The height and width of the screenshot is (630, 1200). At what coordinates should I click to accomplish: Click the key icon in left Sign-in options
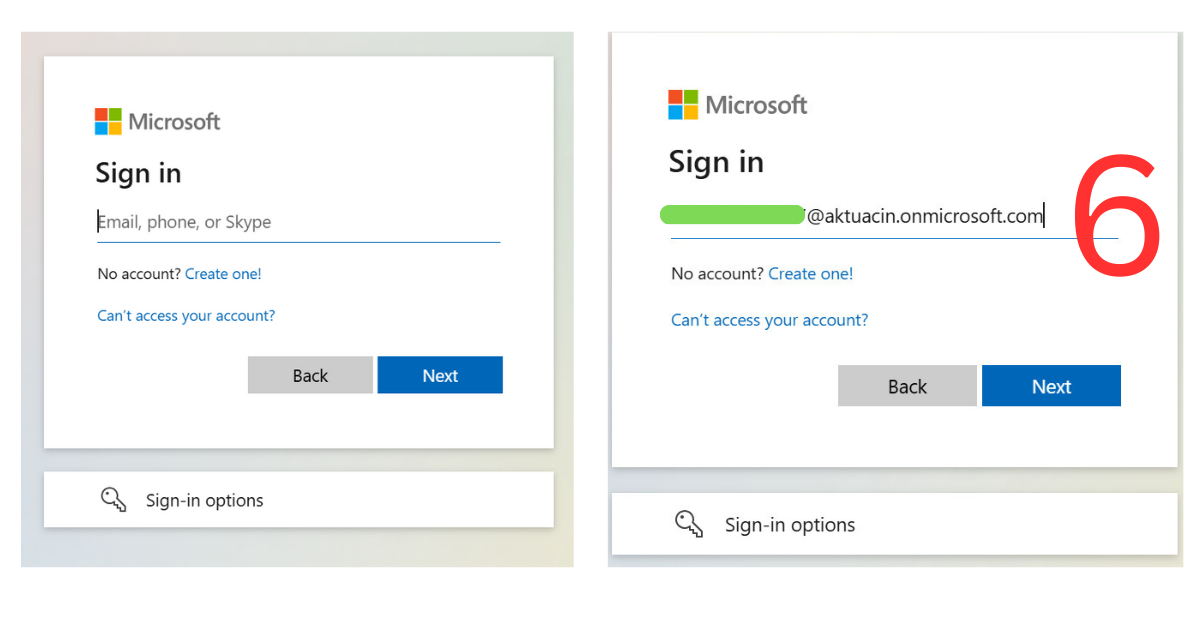114,500
